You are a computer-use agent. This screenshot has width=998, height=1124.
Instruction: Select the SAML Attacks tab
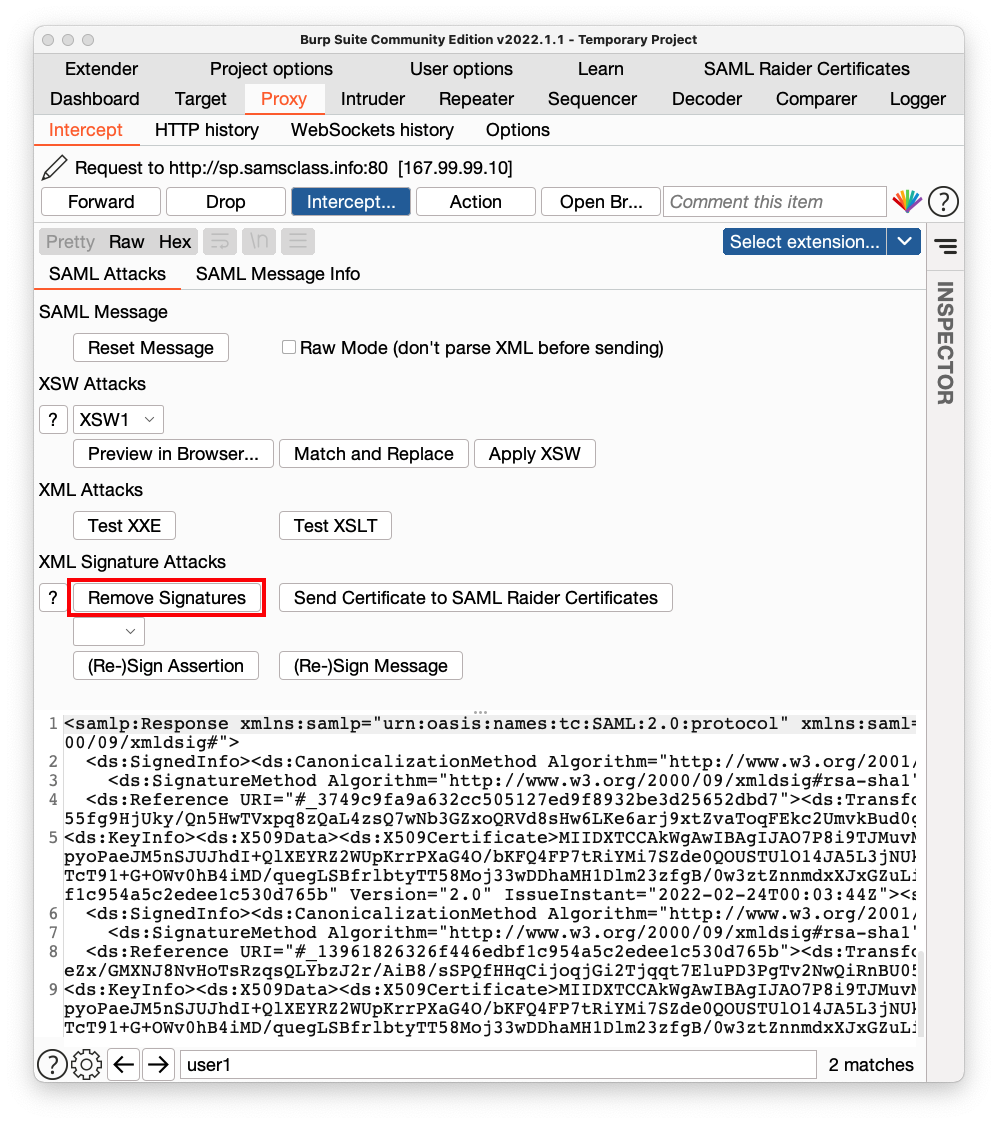[x=107, y=274]
